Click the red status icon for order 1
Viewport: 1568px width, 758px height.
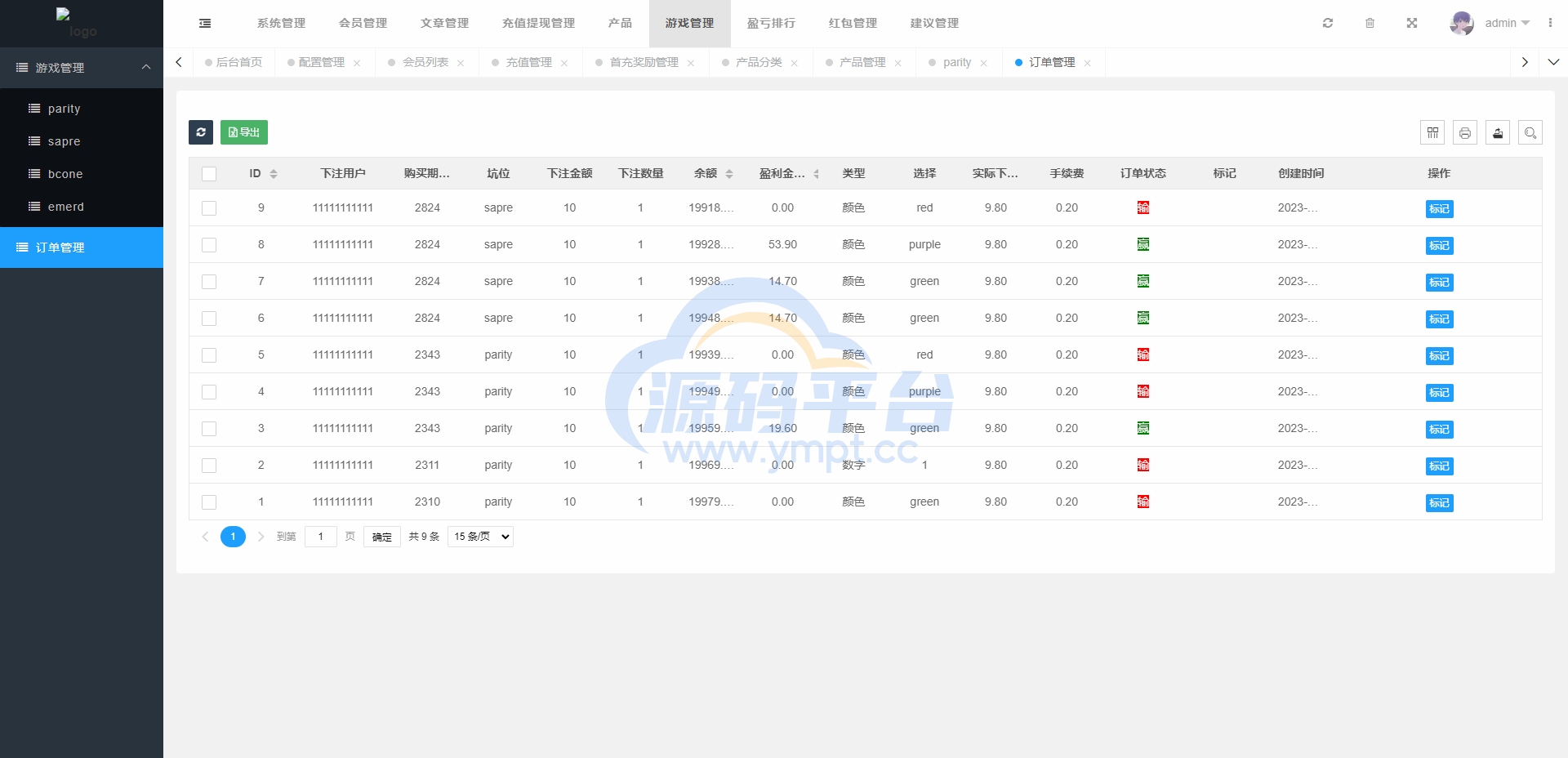pyautogui.click(x=1143, y=502)
